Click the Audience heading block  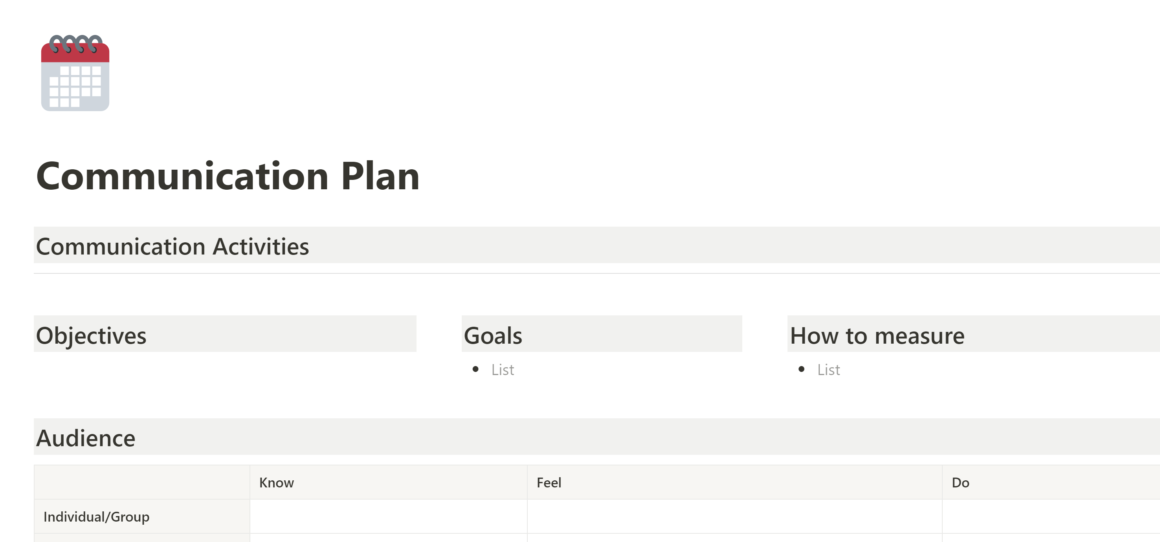597,437
